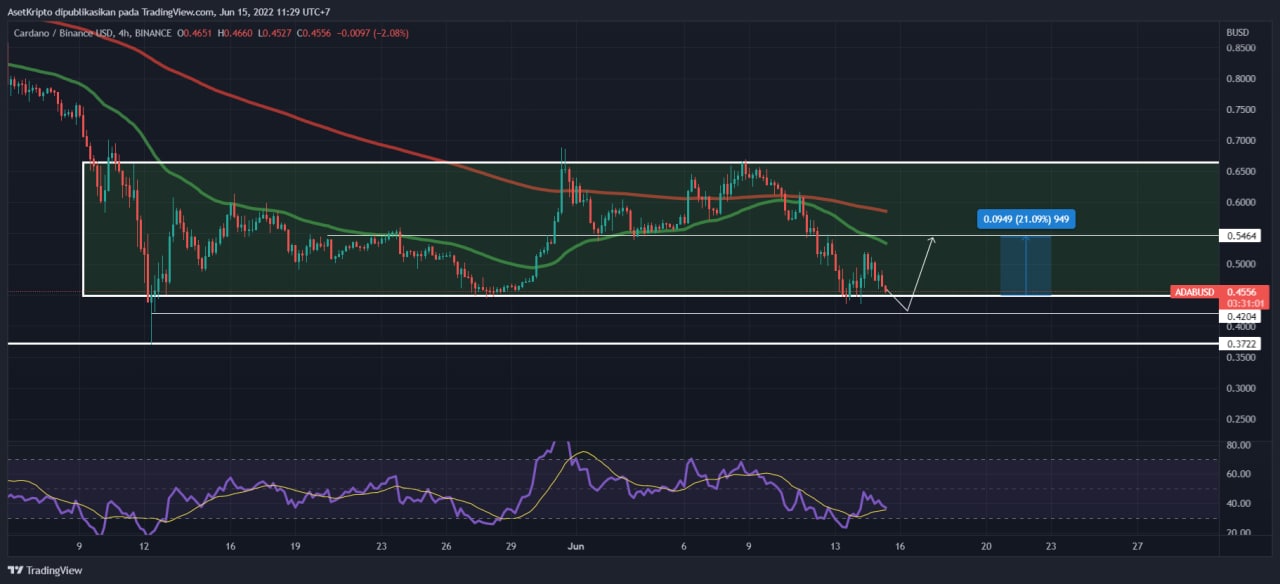Click the 60.00 RSI axis label
Image resolution: width=1280 pixels, height=584 pixels.
pos(1240,474)
